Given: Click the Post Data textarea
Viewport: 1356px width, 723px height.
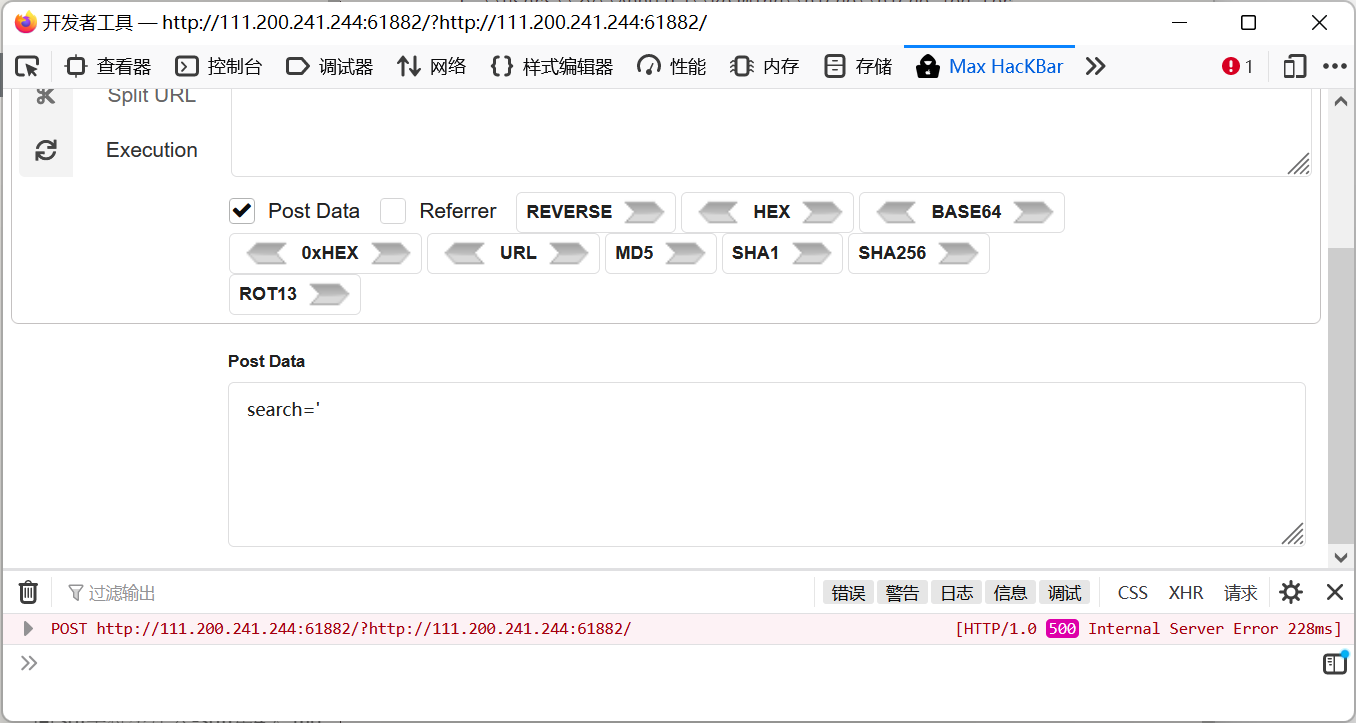Looking at the screenshot, I should (x=767, y=464).
